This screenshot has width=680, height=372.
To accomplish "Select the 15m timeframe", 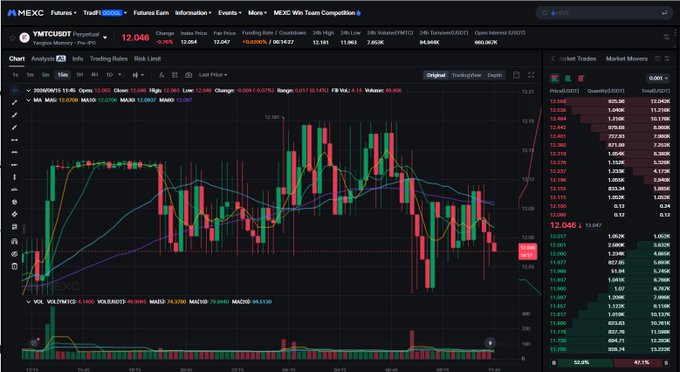I will (x=63, y=75).
